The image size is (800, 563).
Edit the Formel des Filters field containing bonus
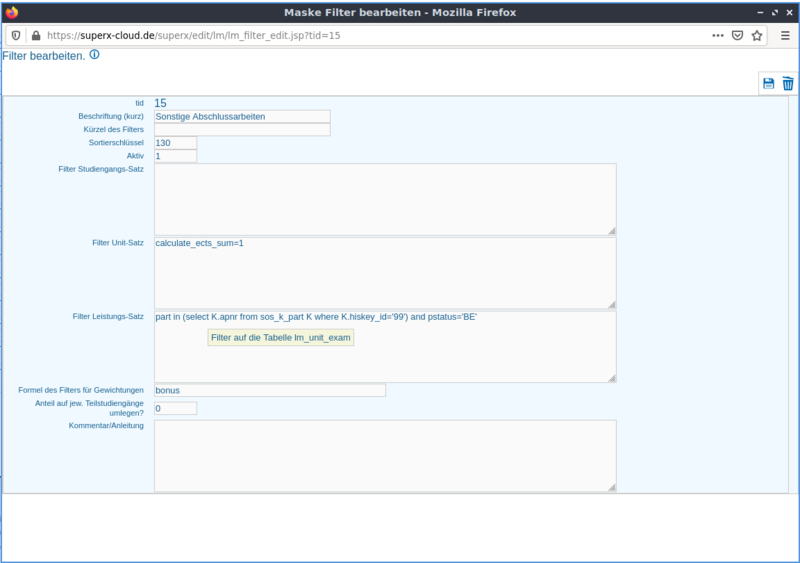point(270,390)
